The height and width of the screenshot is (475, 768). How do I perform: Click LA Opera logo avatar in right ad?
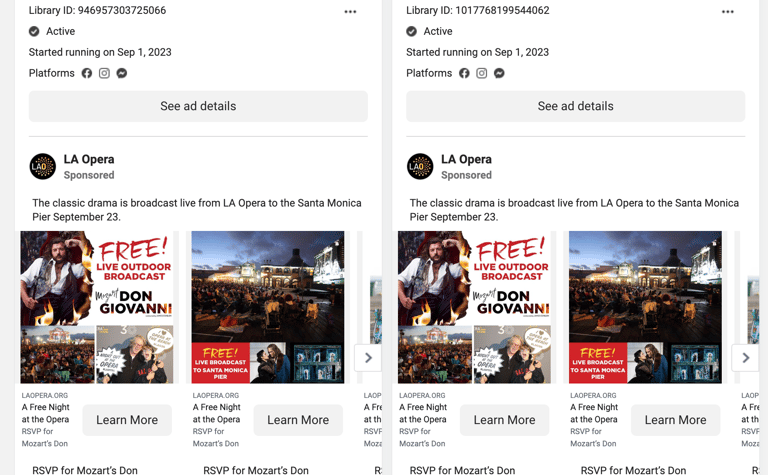click(x=420, y=166)
